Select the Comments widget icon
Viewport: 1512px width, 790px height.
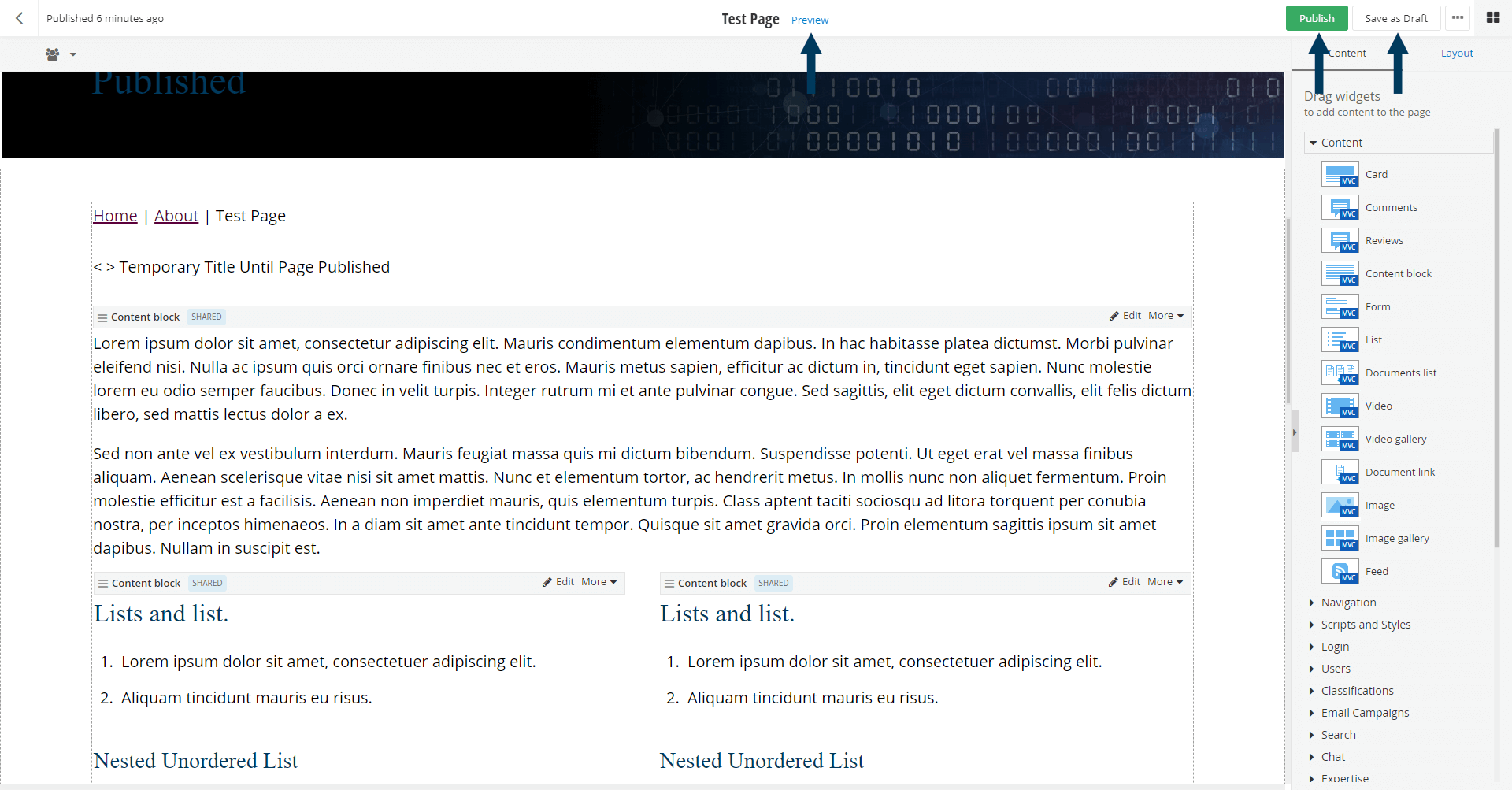[x=1340, y=207]
